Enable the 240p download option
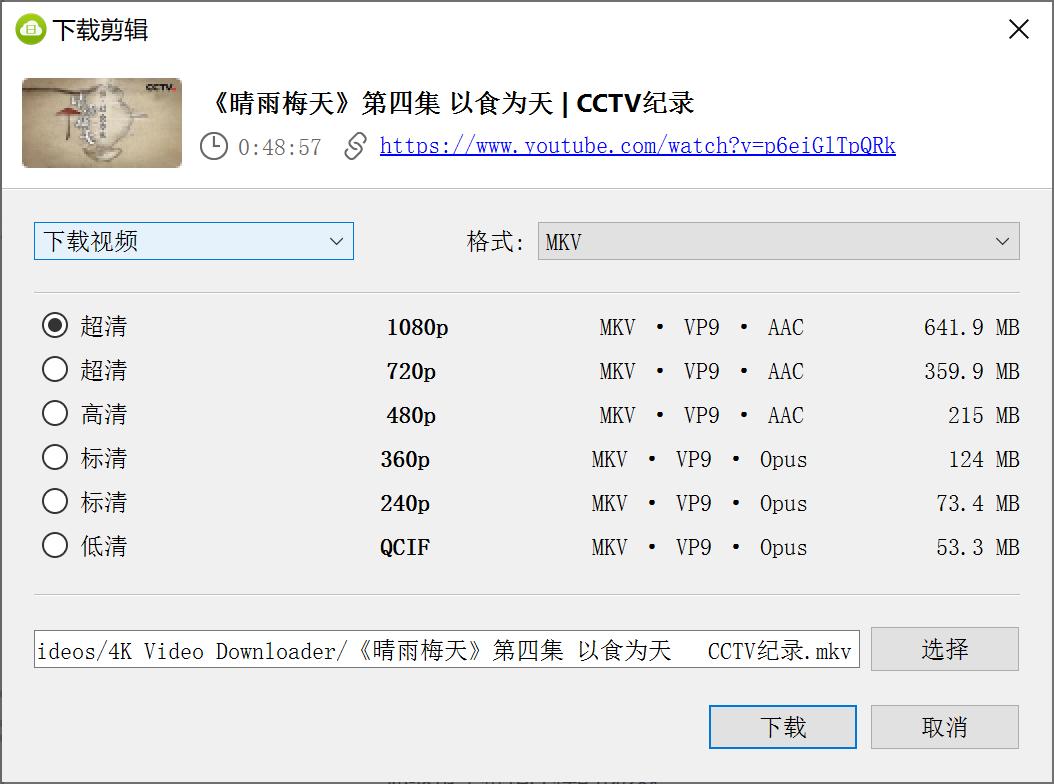The width and height of the screenshot is (1054, 784). tap(55, 502)
